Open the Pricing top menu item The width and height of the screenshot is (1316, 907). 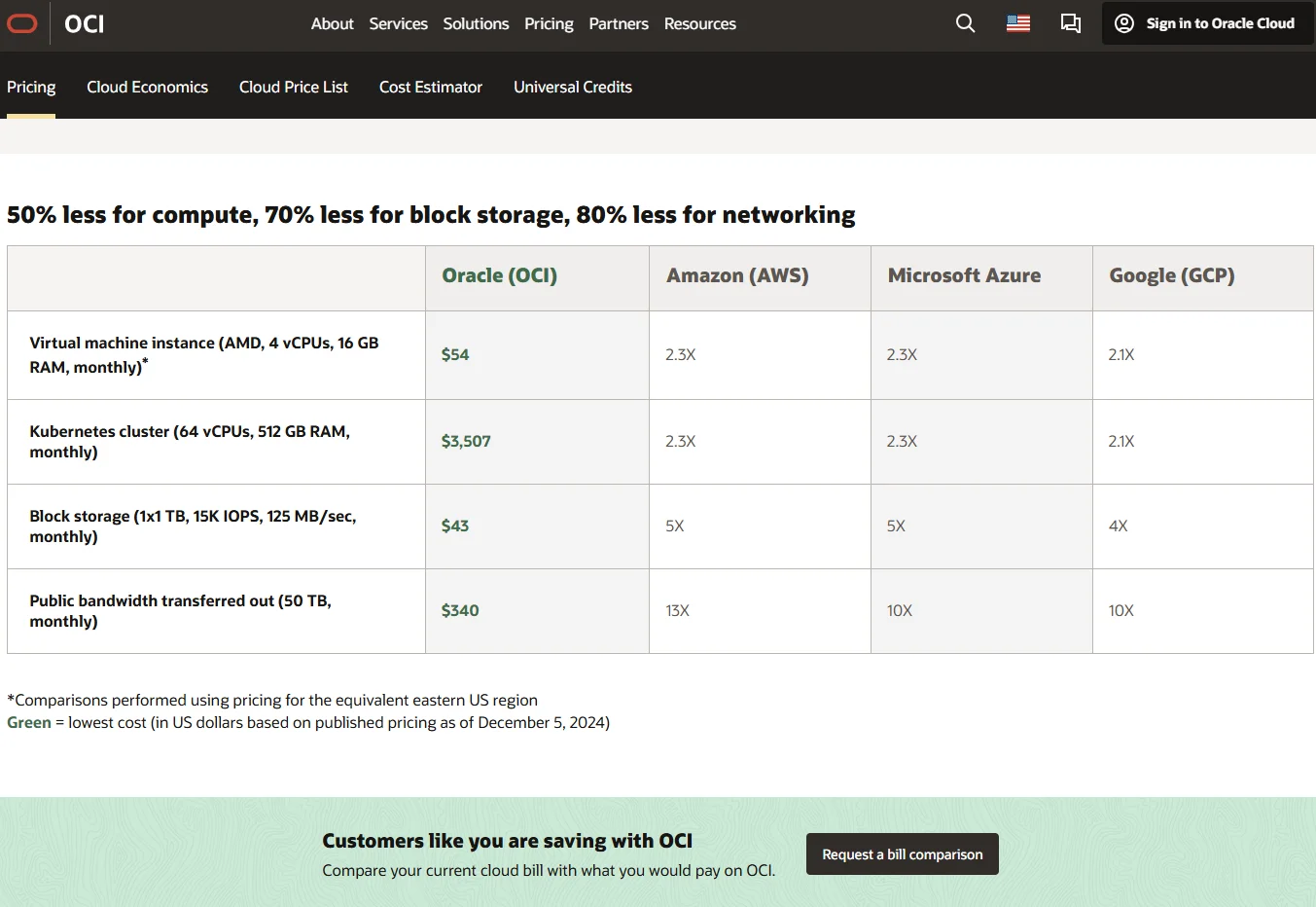(549, 23)
